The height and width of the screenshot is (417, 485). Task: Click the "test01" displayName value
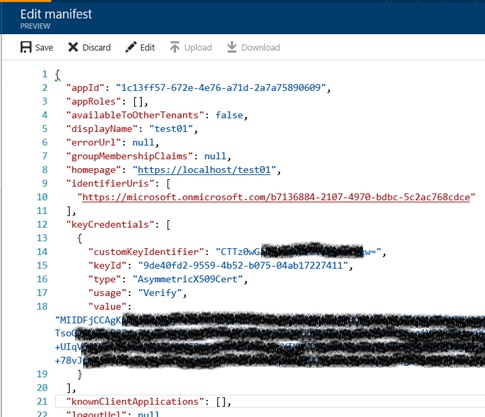pos(171,129)
